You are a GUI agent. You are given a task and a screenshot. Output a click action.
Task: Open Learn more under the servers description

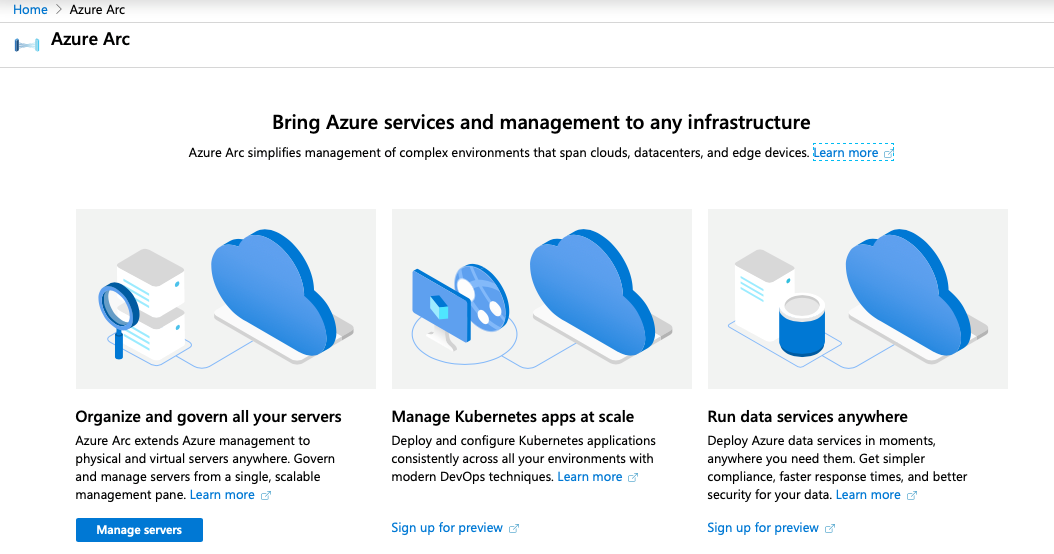point(222,495)
